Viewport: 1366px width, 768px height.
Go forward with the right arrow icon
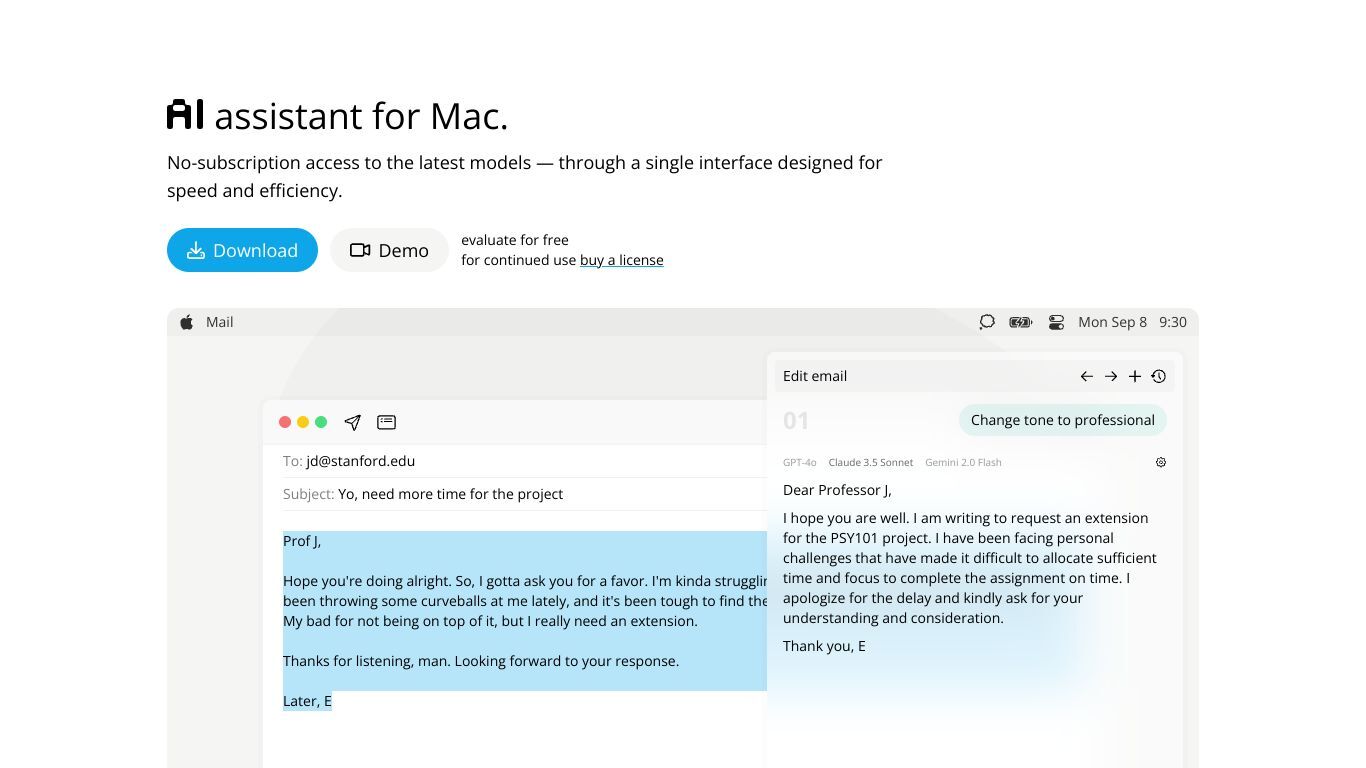[x=1111, y=376]
